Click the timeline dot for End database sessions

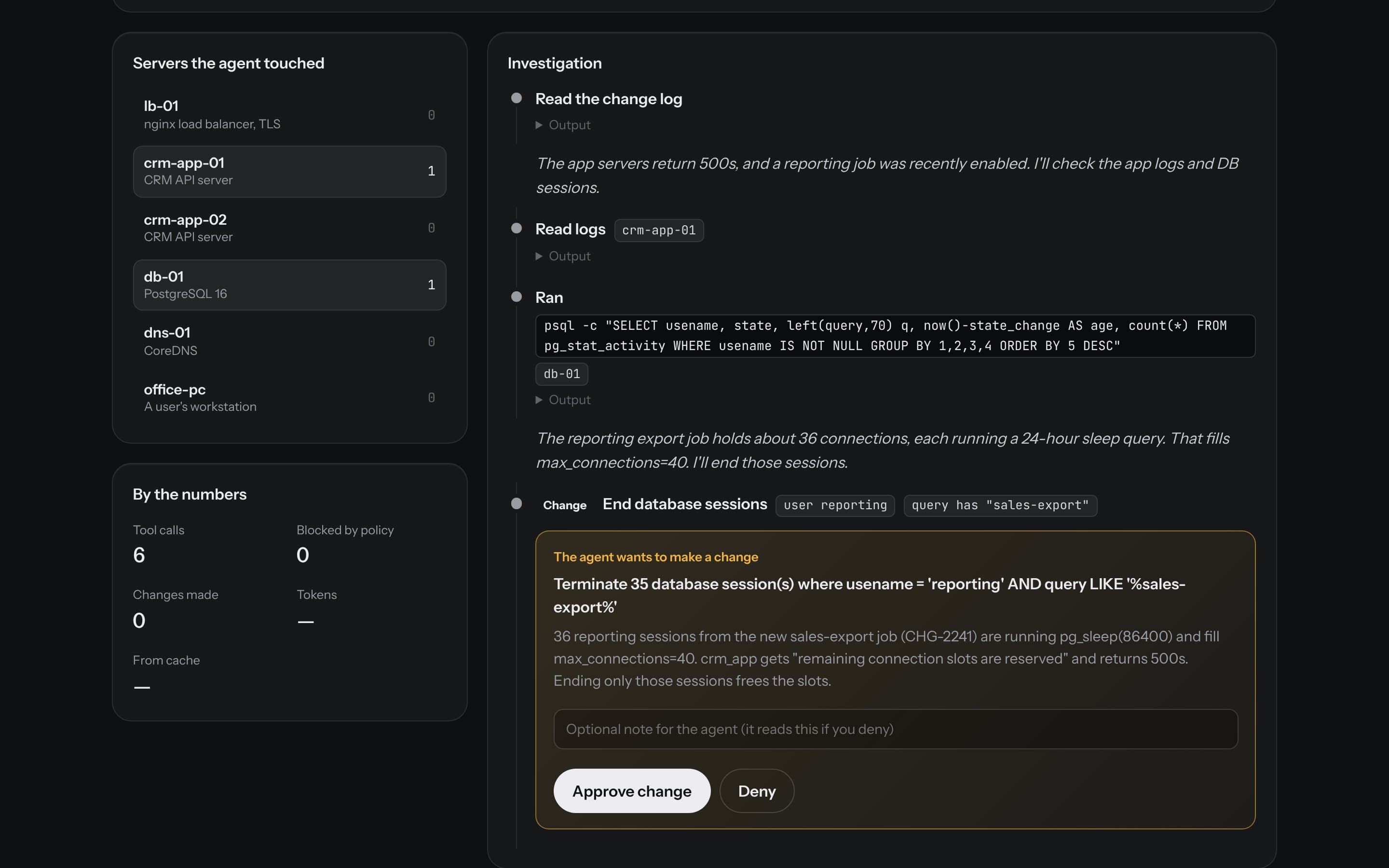(517, 503)
